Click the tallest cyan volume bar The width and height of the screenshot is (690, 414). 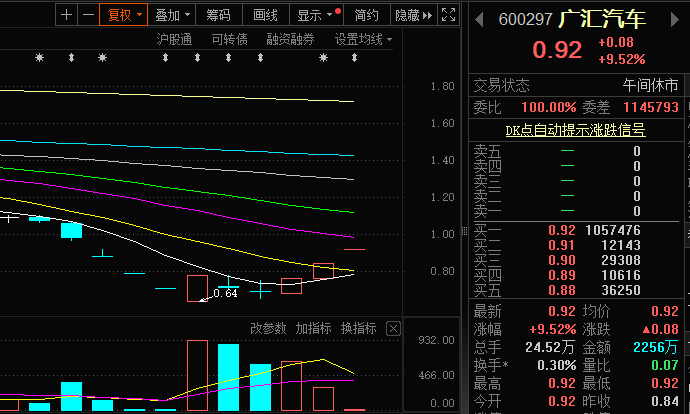[x=228, y=377]
